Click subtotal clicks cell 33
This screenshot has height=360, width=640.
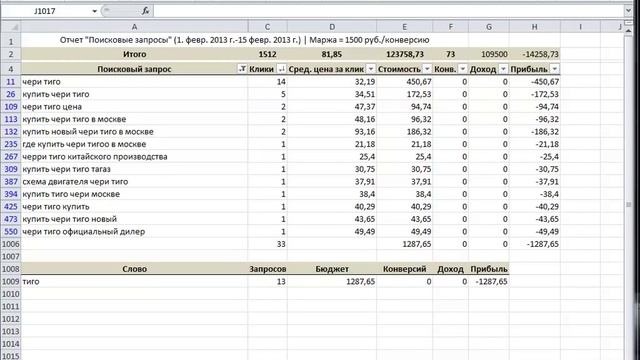(x=267, y=244)
